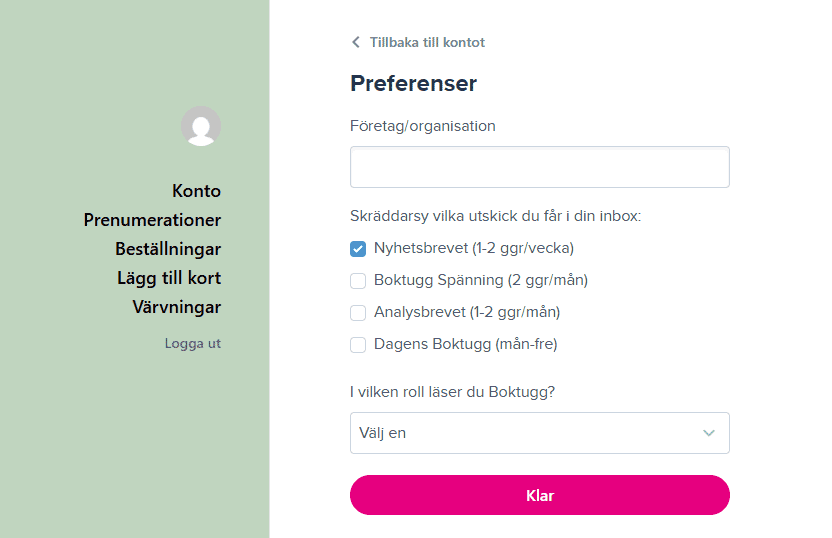Viewport: 832px width, 538px height.
Task: Select Lägg till kort menu item
Action: point(169,278)
